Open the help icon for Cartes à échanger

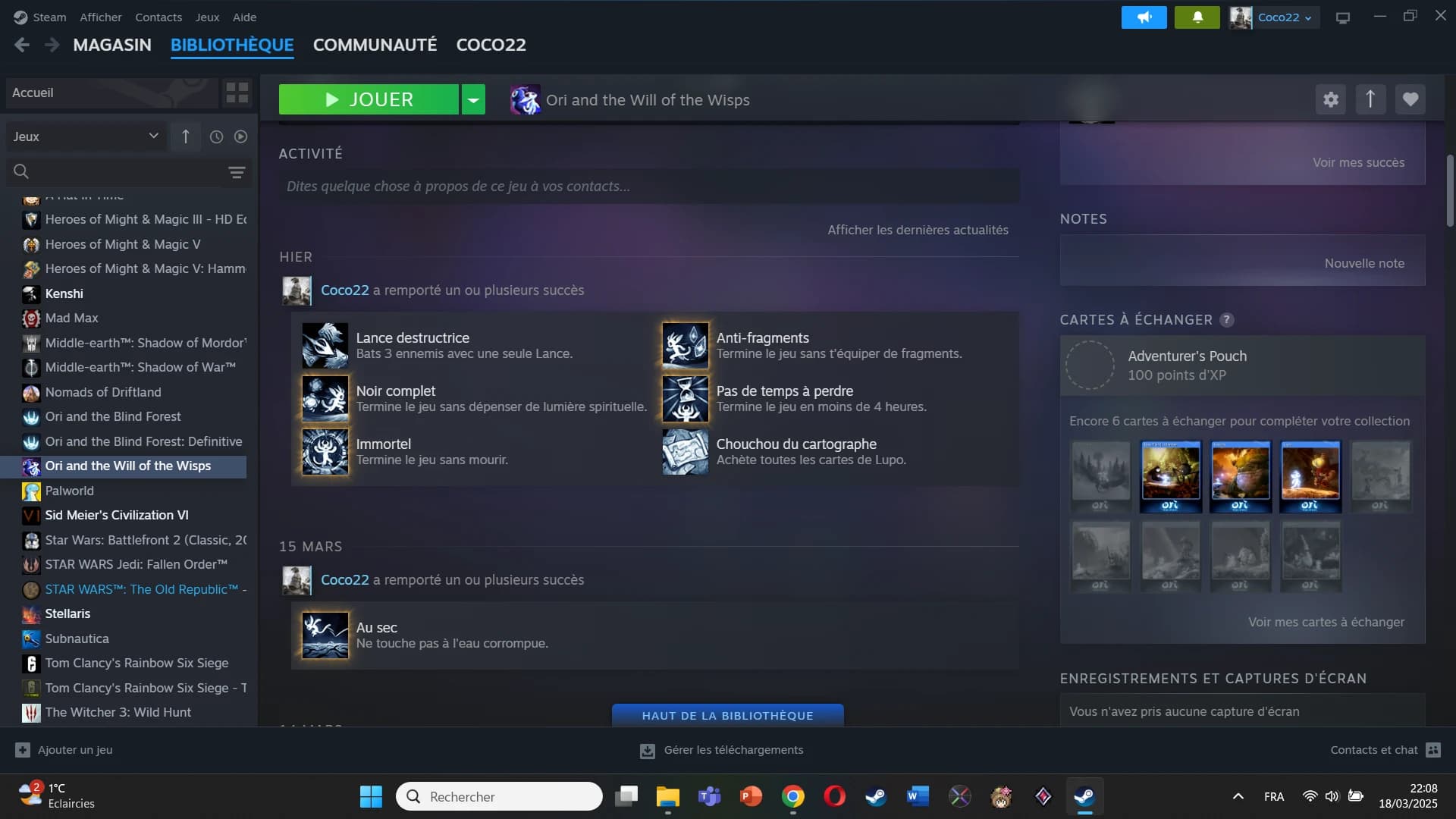(1226, 320)
